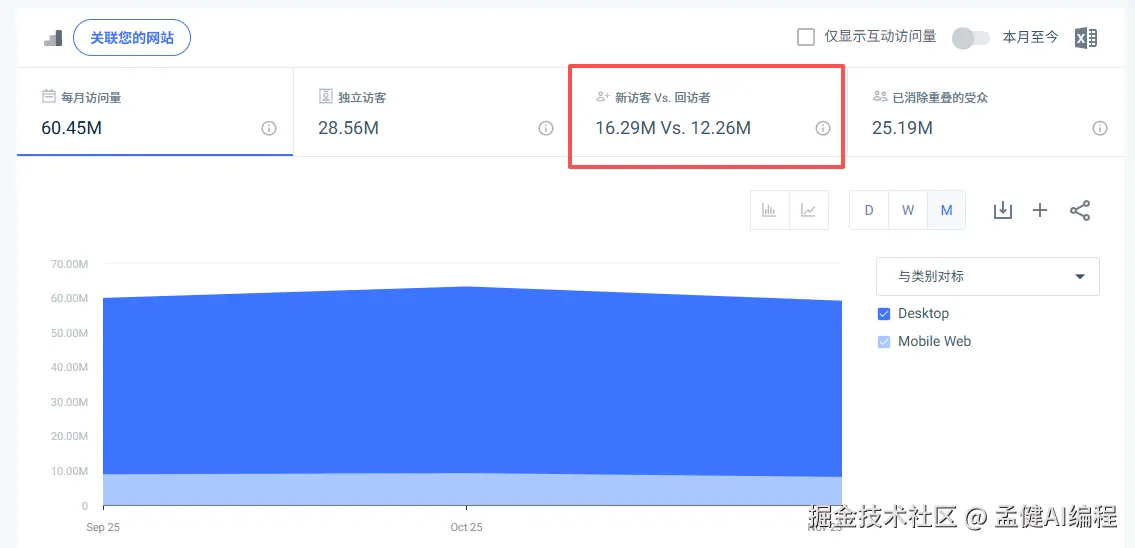Uncheck the Mobile Web series checkbox
Screen dimensions: 1135x548
[884, 342]
